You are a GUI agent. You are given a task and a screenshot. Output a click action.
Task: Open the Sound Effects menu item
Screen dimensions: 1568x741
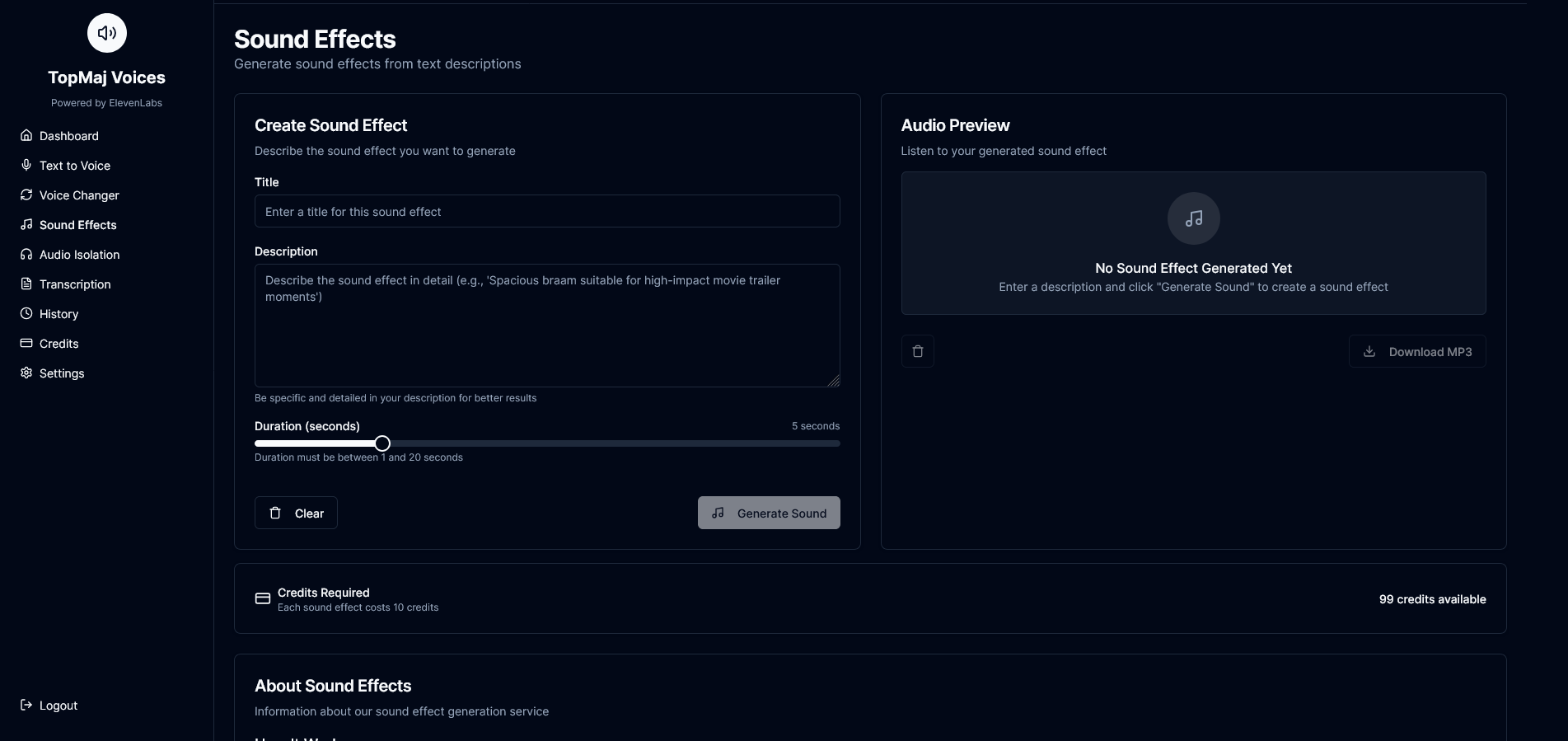[77, 225]
